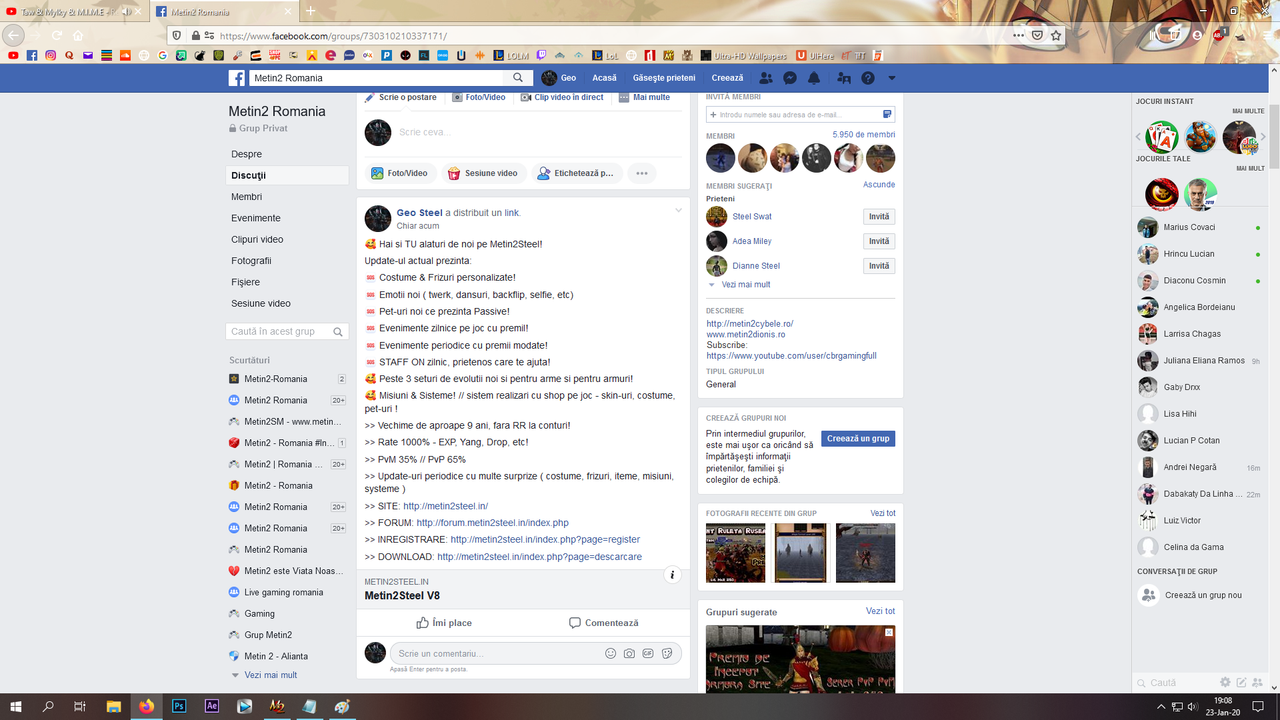Open chat settings gear icon

(x=1225, y=683)
